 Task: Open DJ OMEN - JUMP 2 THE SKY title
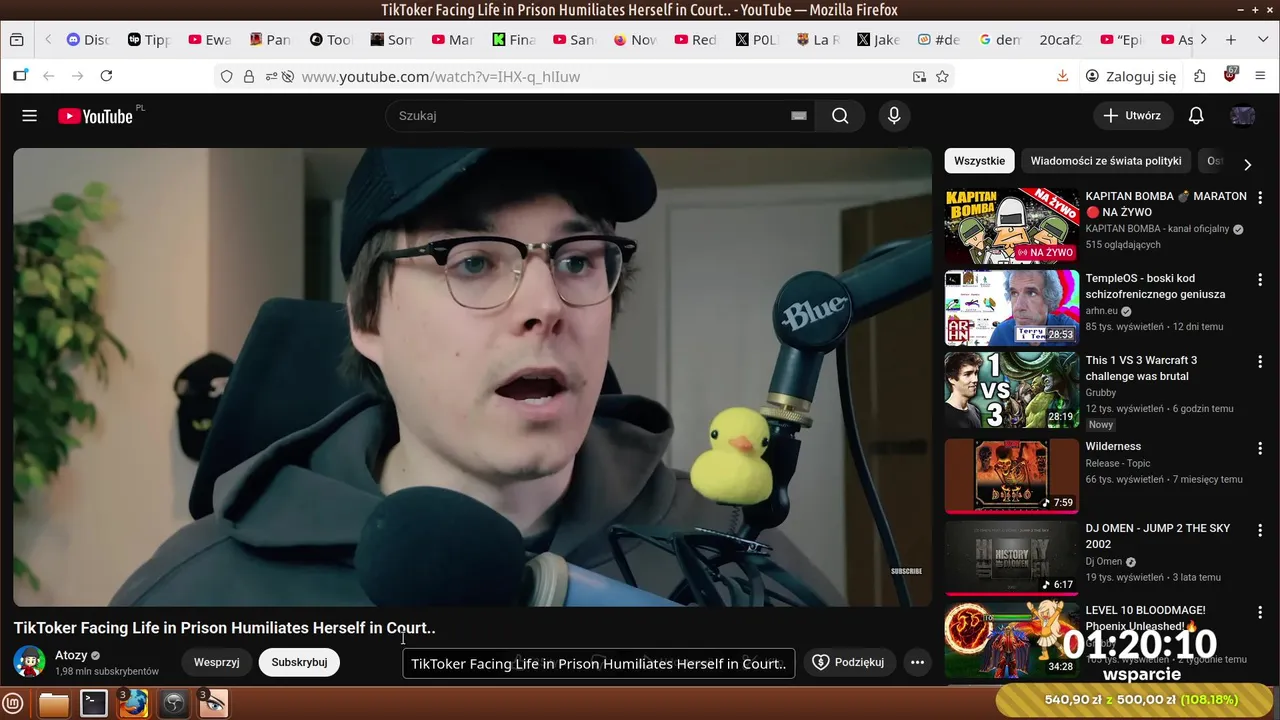pos(1158,536)
